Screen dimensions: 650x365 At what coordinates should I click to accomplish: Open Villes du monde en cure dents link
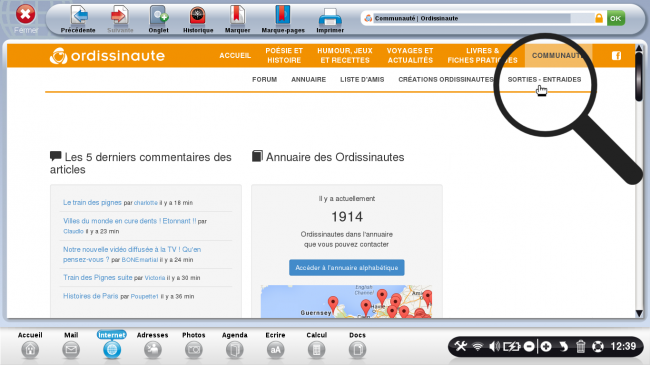pos(129,221)
